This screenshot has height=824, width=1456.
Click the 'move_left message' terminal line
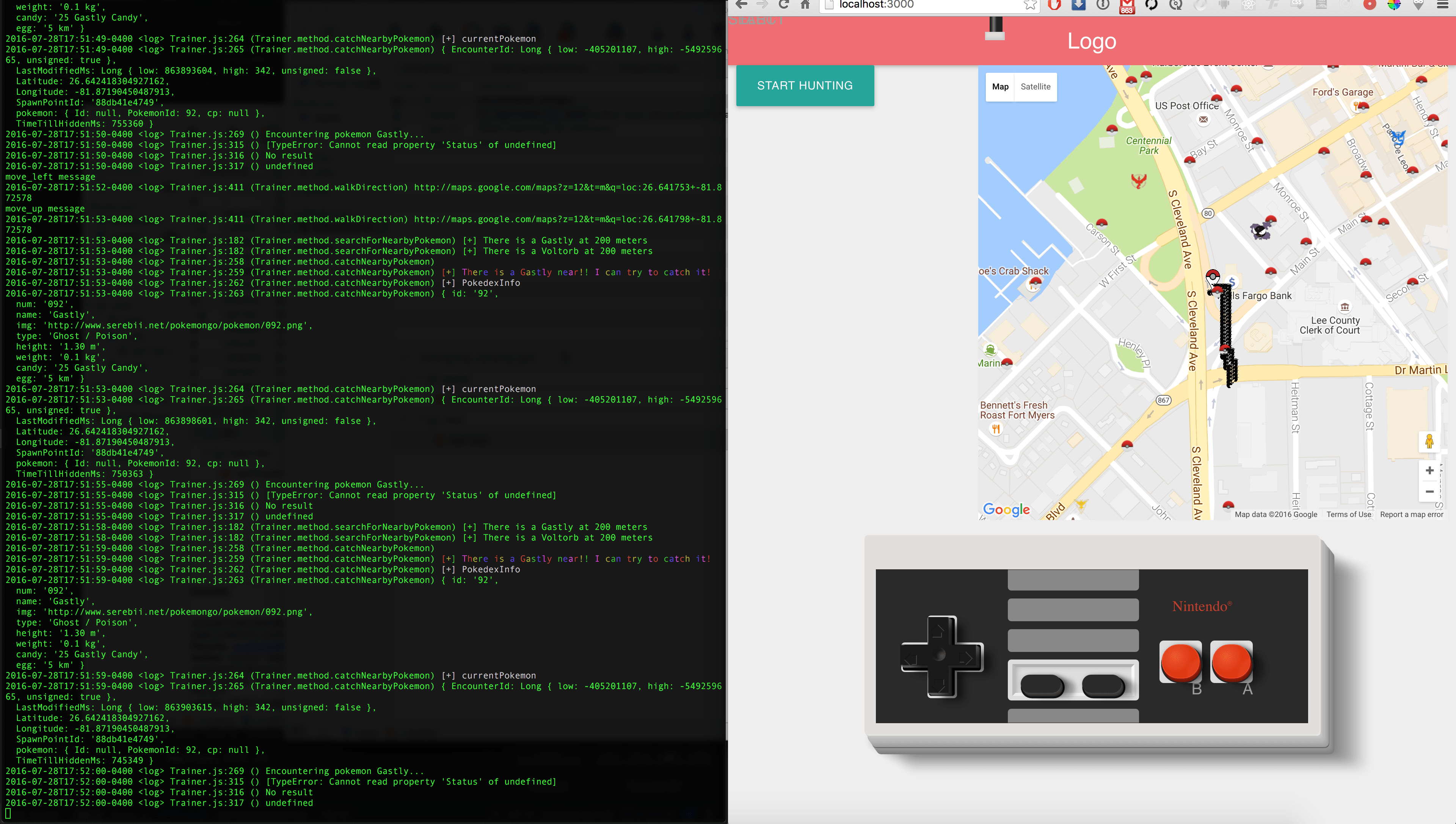50,177
